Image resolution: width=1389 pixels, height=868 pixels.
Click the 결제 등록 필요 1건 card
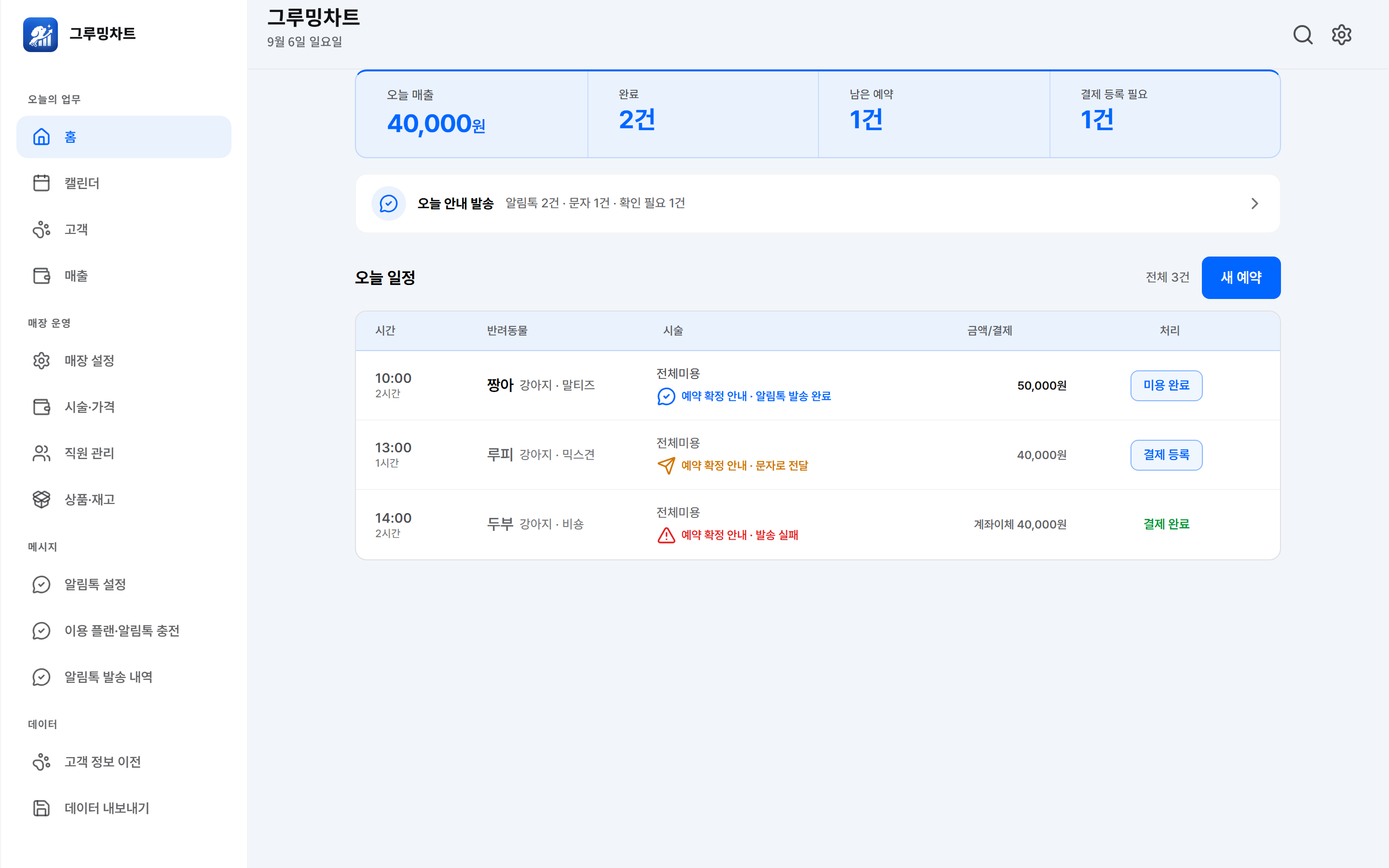(x=1165, y=114)
